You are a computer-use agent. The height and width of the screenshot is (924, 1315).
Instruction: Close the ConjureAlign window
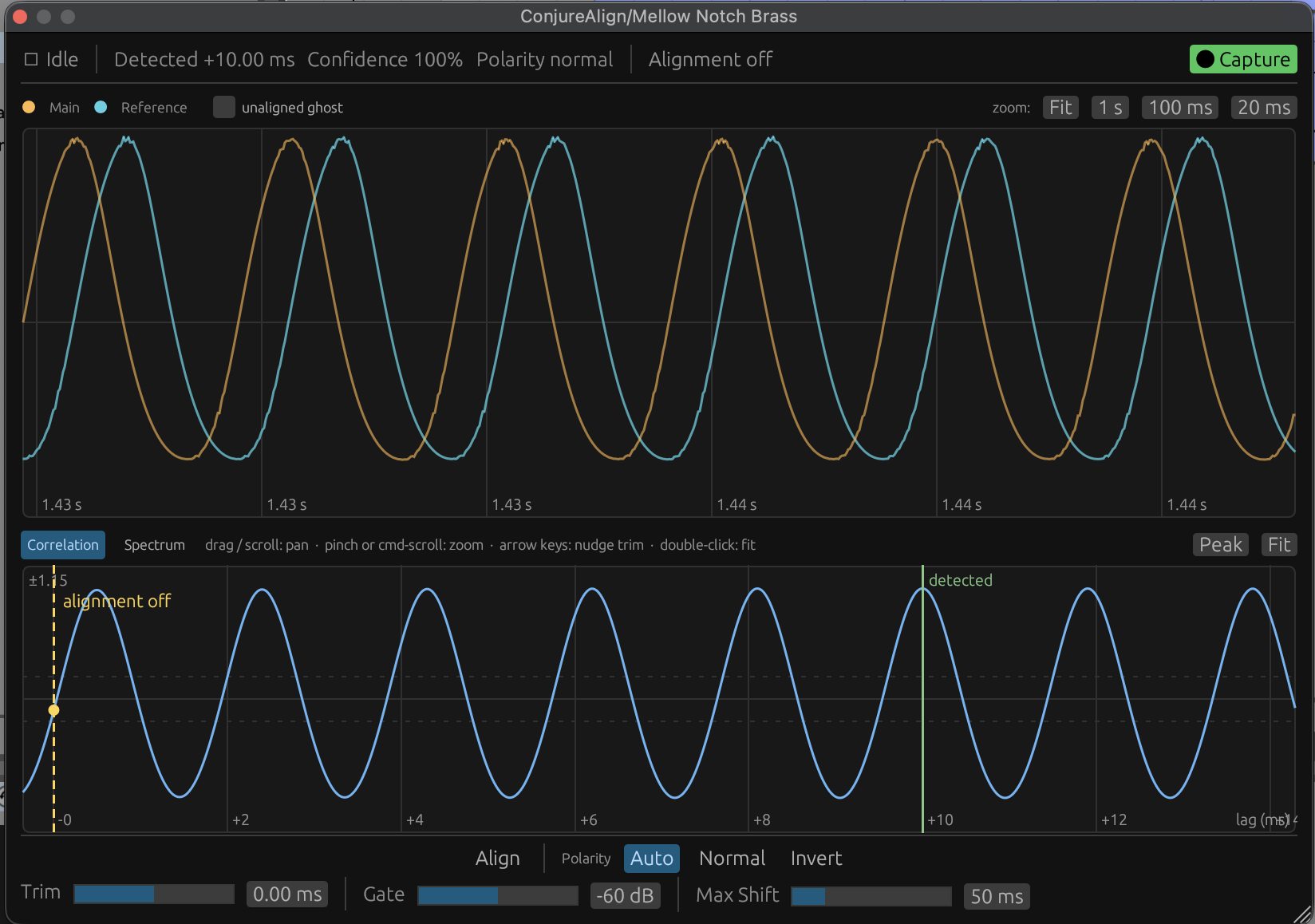click(x=21, y=16)
